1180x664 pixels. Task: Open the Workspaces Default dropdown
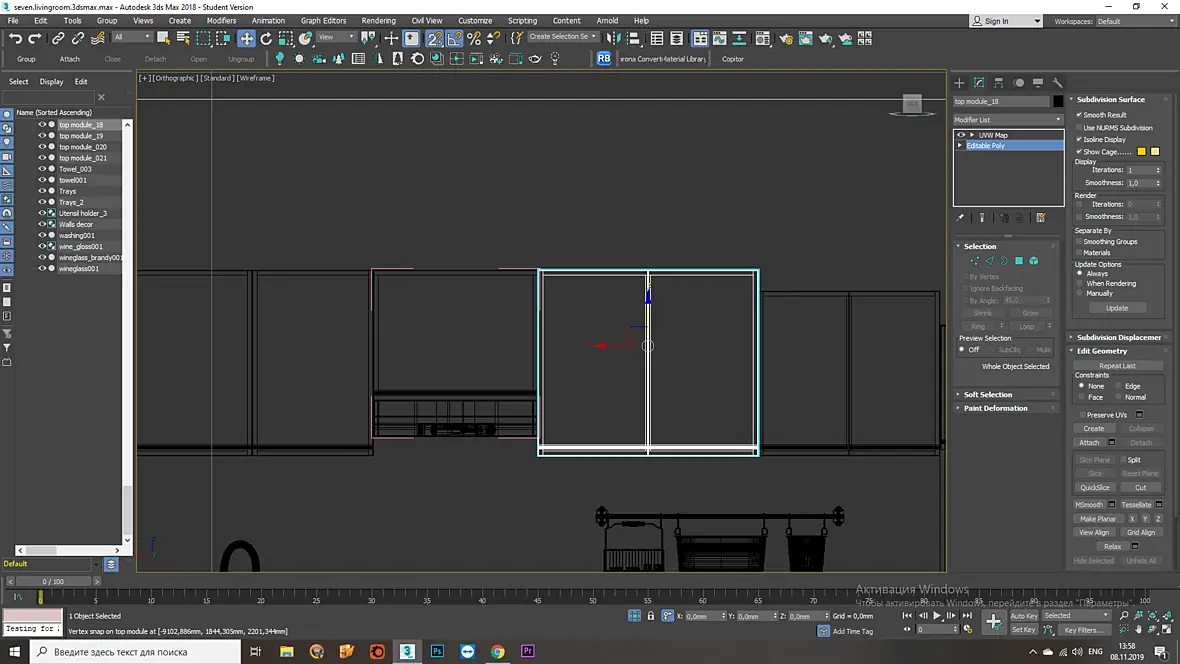pos(1133,21)
